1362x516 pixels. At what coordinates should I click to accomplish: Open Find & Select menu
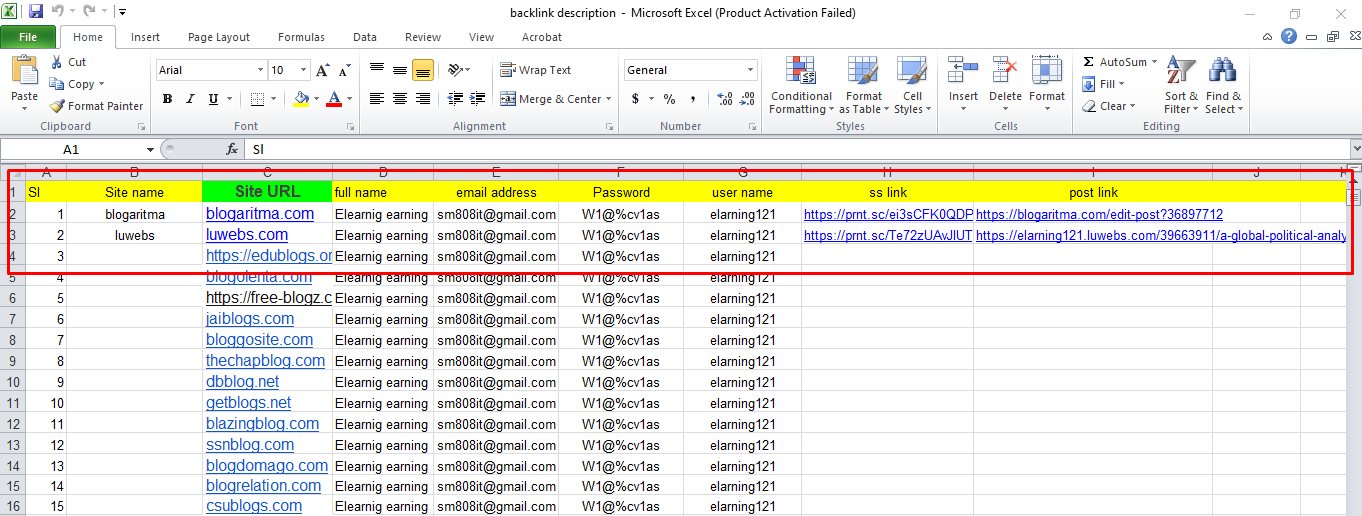(1223, 86)
